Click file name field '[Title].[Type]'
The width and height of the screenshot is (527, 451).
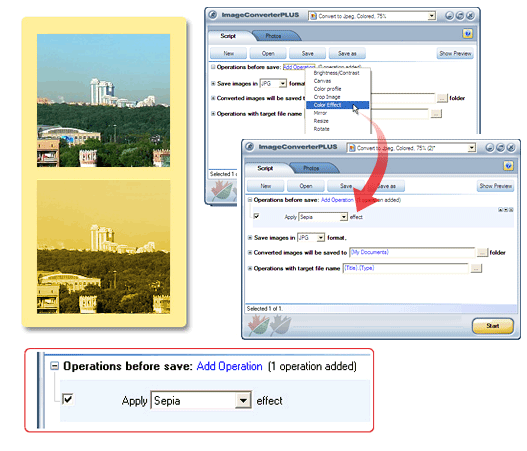(405, 268)
